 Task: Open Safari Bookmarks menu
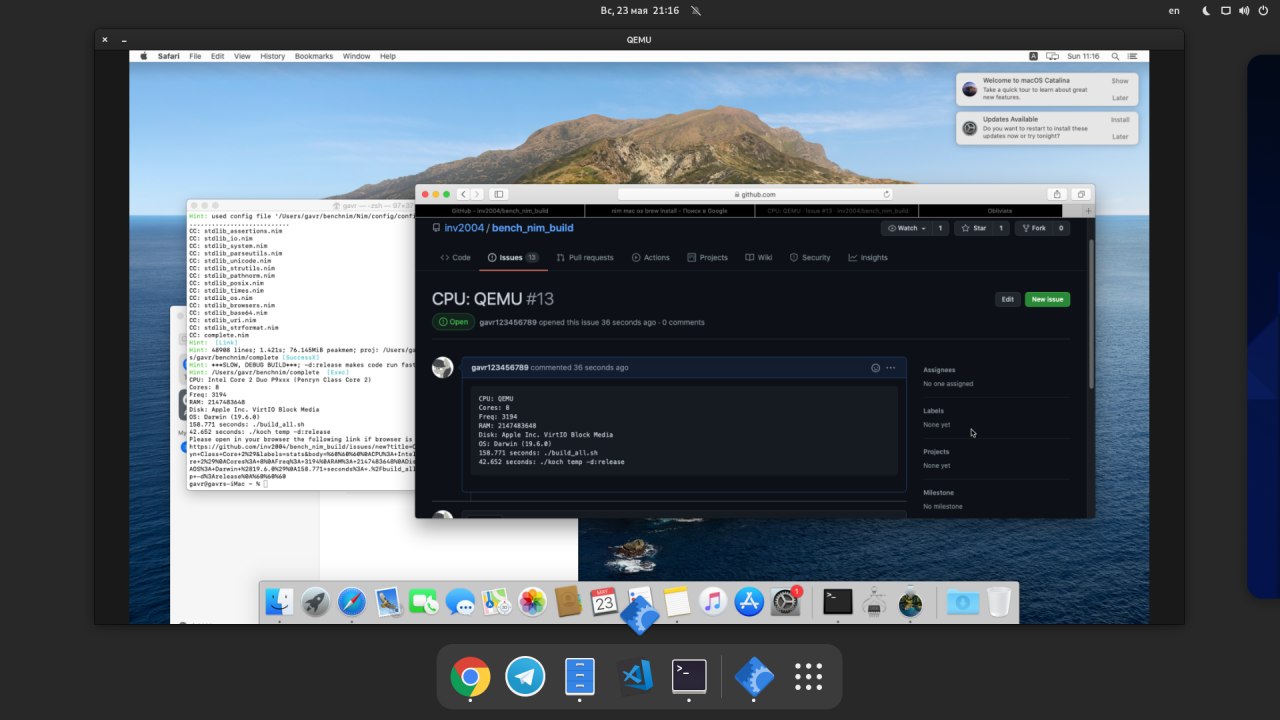point(314,56)
